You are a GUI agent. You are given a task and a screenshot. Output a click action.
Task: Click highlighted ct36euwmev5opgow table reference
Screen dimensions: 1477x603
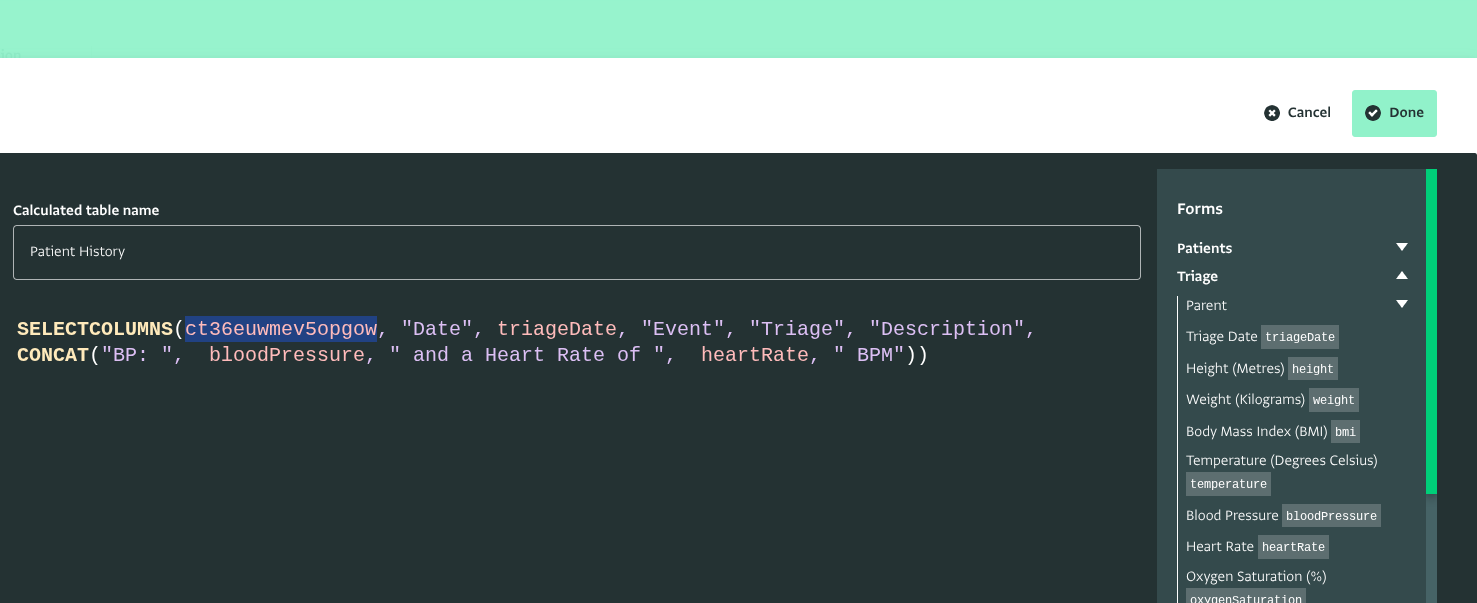(x=281, y=329)
